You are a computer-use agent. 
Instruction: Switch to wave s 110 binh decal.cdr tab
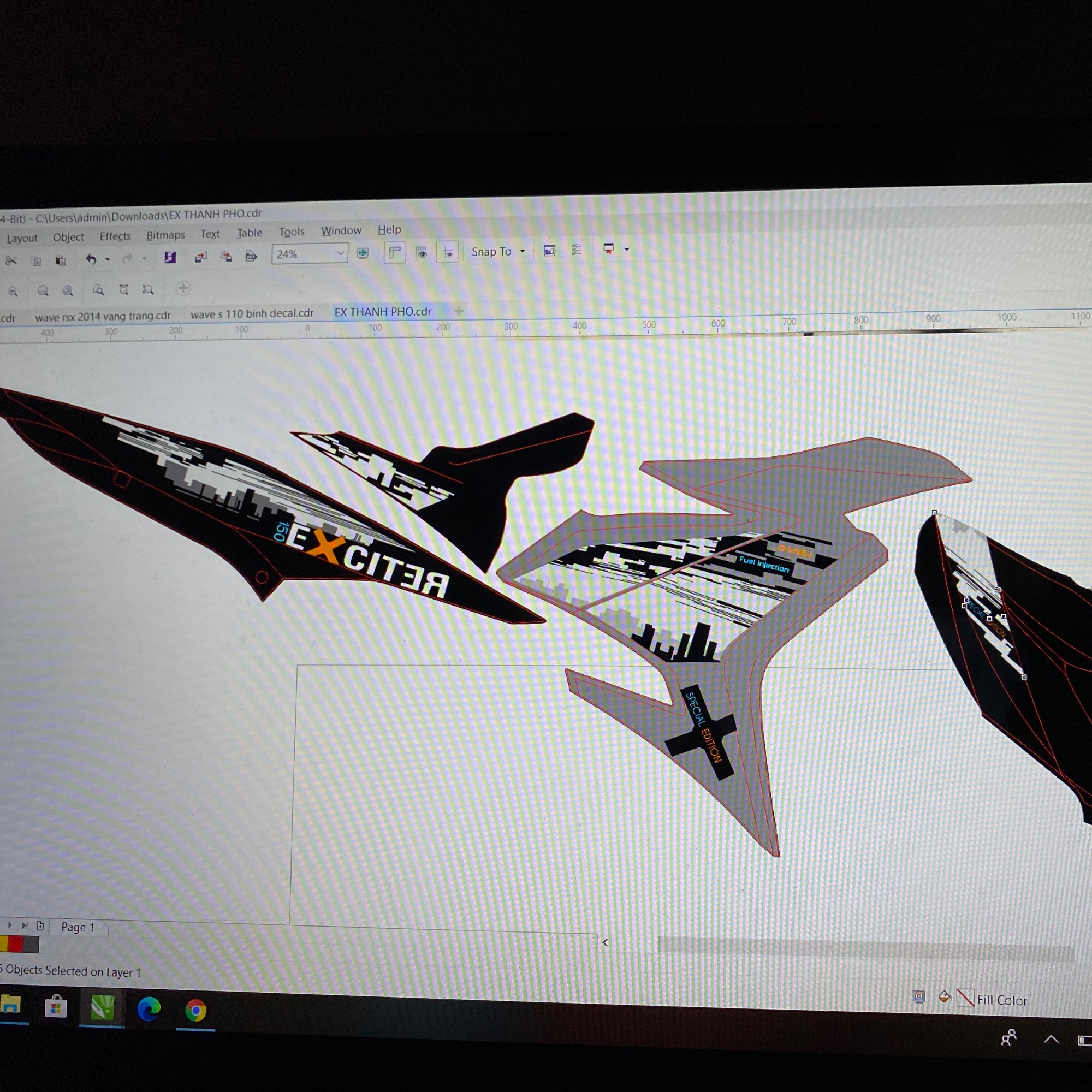252,313
